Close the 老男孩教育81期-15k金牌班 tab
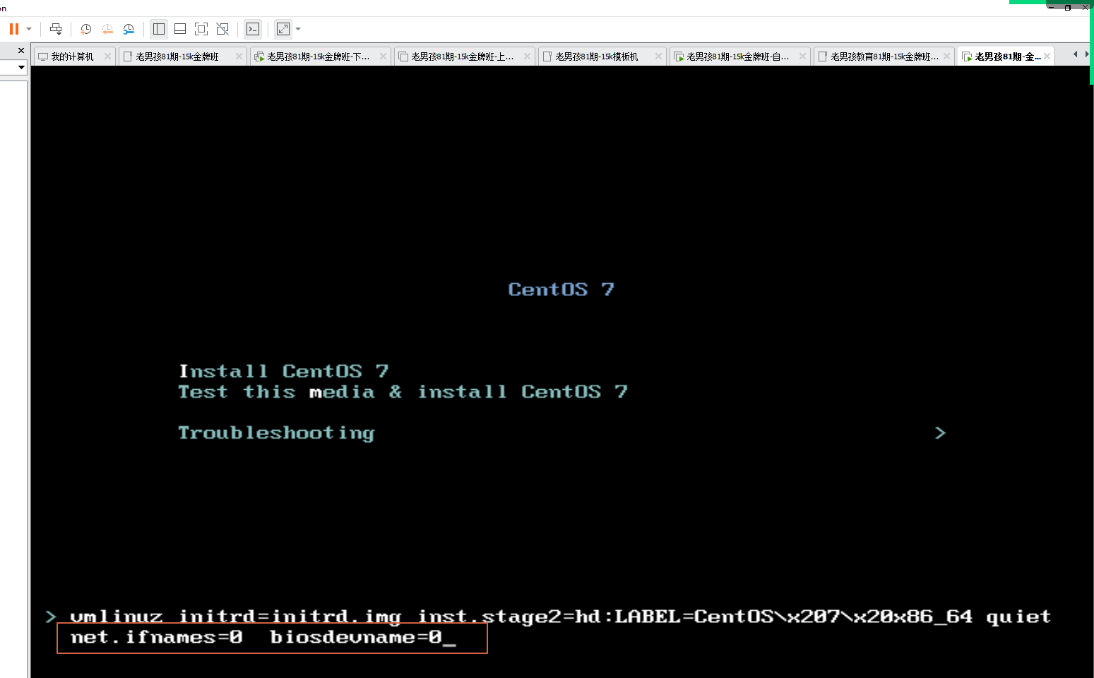Screen dimensions: 1094x678 coord(947,56)
